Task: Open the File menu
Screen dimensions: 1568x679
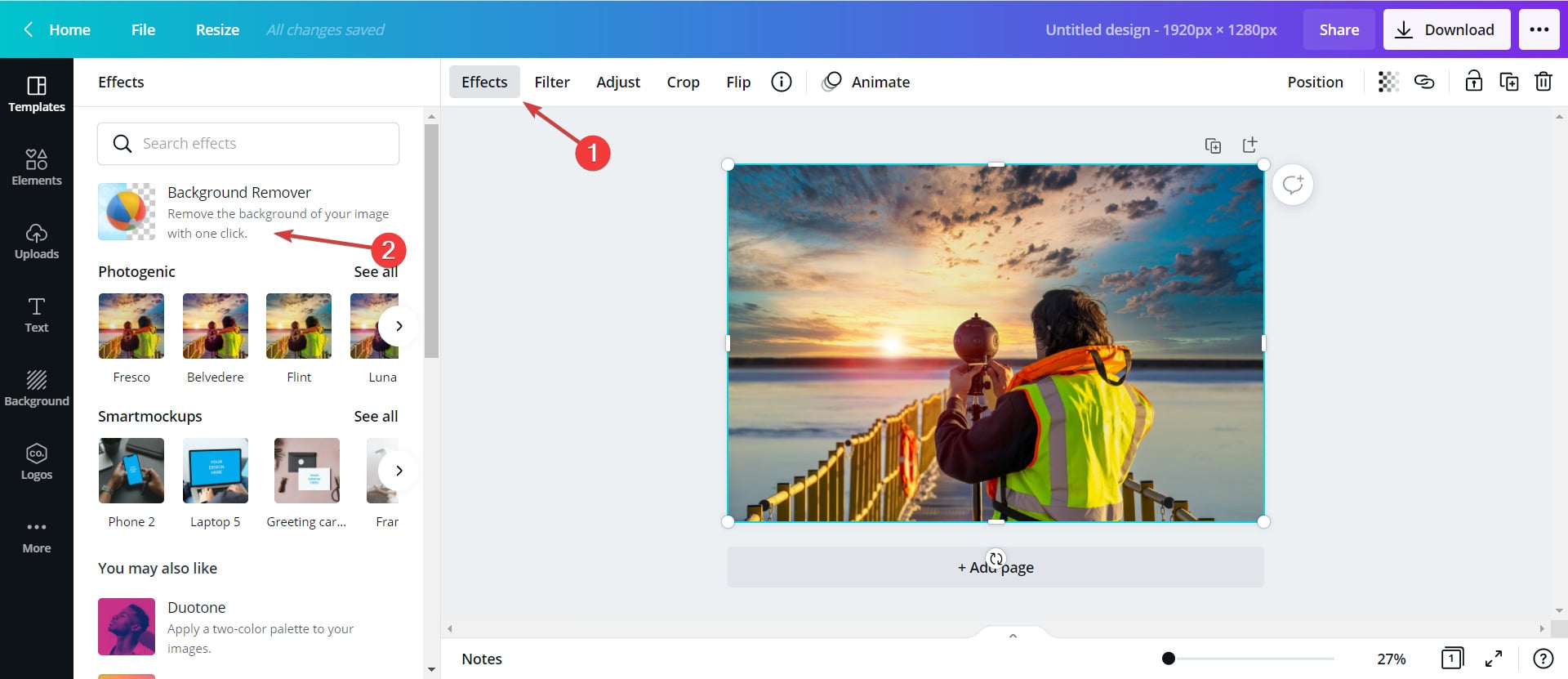Action: click(143, 29)
